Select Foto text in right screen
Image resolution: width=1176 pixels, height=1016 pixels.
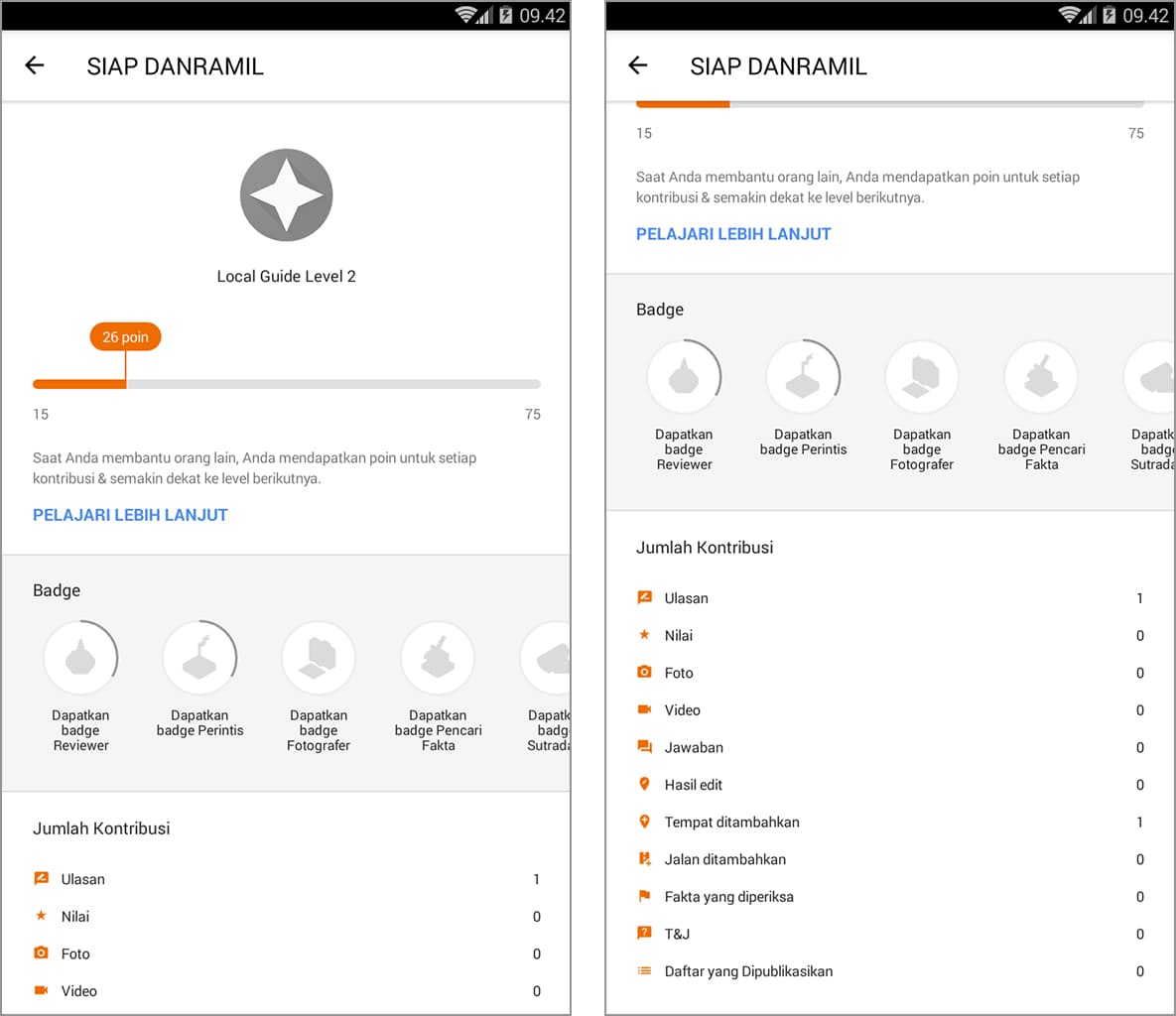point(679,674)
